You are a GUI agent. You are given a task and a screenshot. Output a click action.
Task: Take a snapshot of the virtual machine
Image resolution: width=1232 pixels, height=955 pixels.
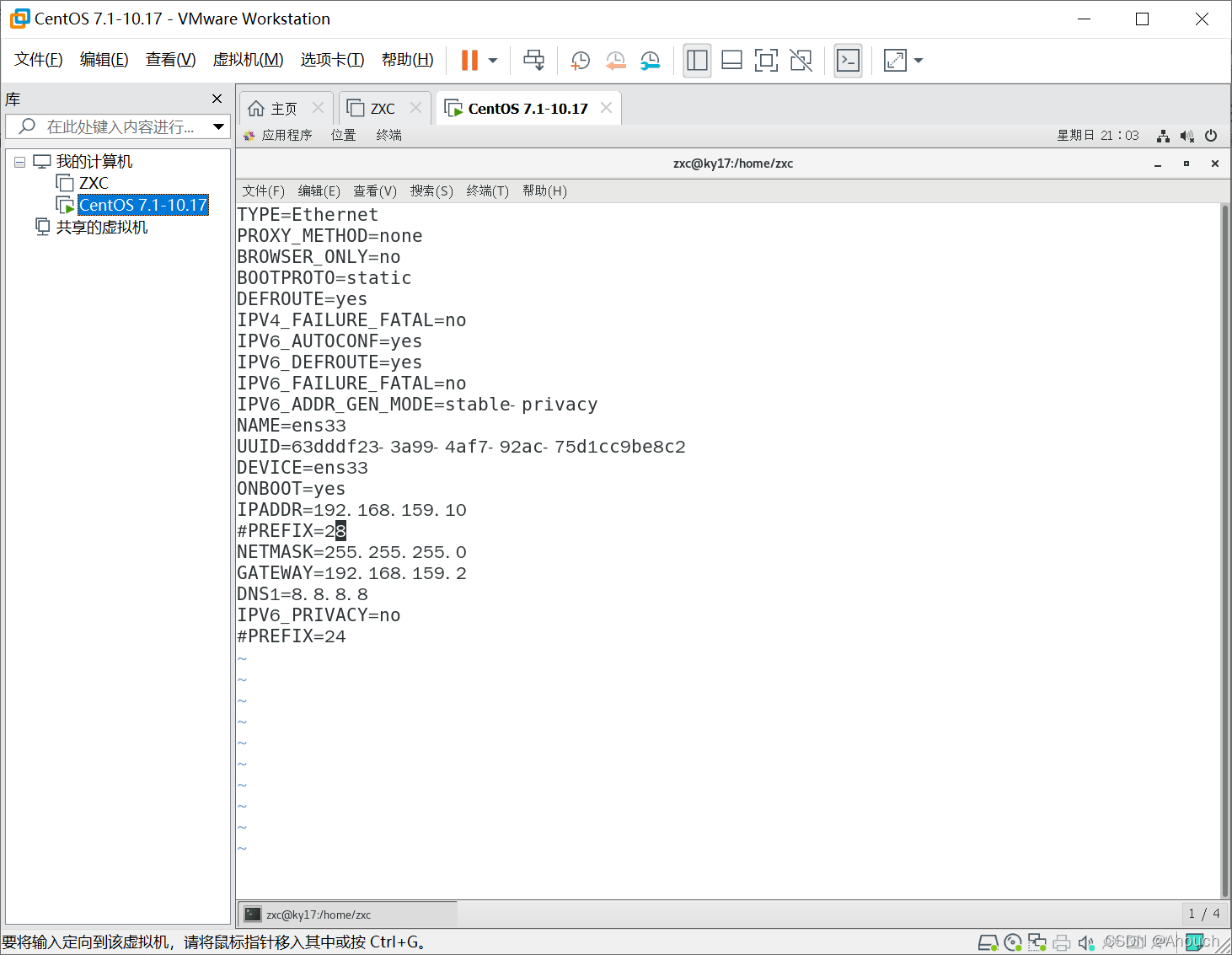pyautogui.click(x=580, y=60)
